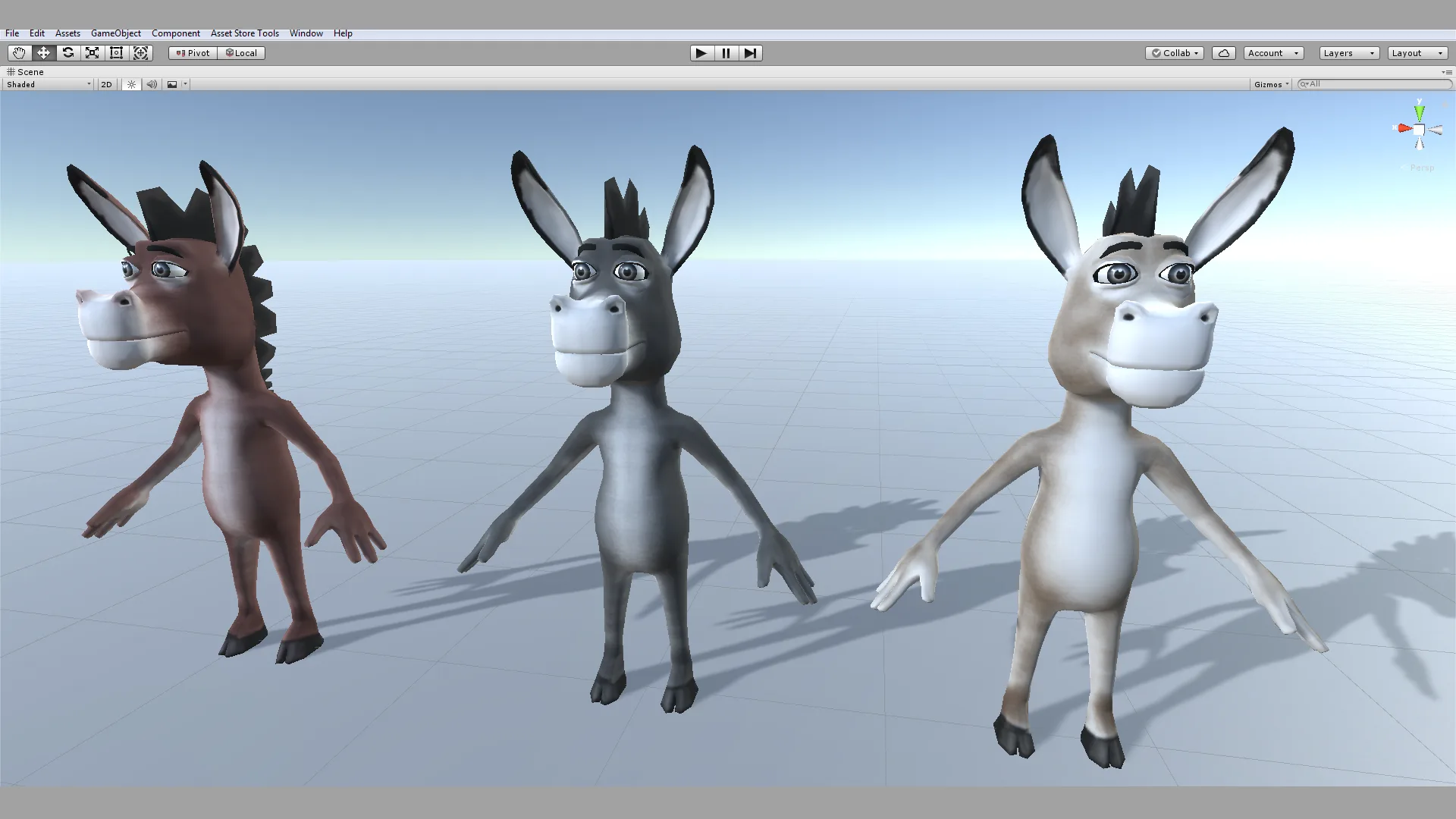Image resolution: width=1456 pixels, height=819 pixels.
Task: Toggle scene audio speaker icon
Action: click(x=152, y=84)
